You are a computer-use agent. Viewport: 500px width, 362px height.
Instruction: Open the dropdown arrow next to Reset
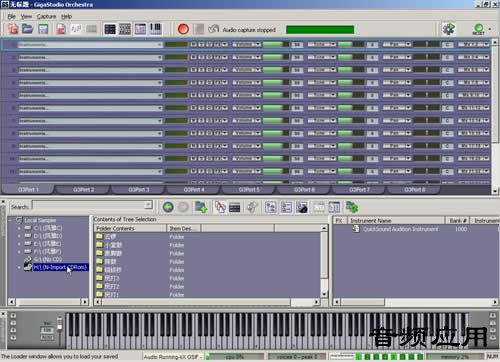click(490, 29)
